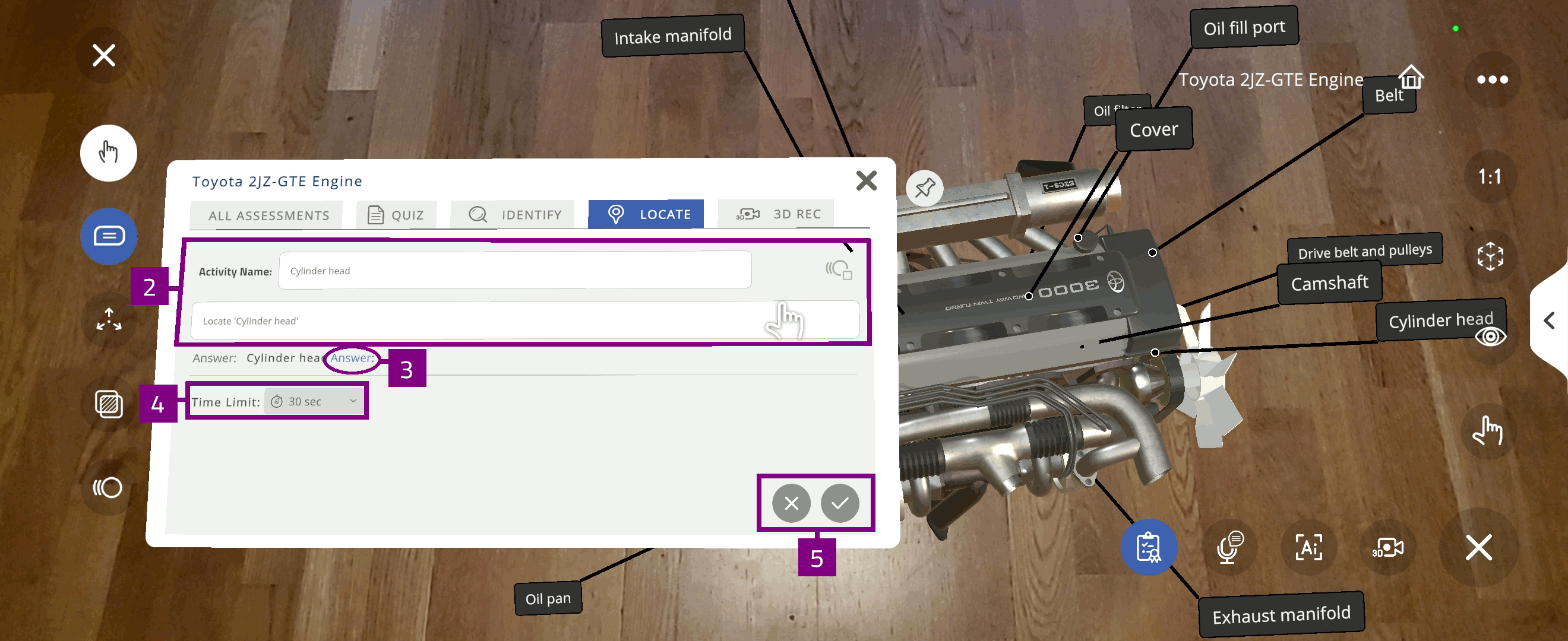Click the Belt label
The image size is (1568, 641).
[1389, 96]
